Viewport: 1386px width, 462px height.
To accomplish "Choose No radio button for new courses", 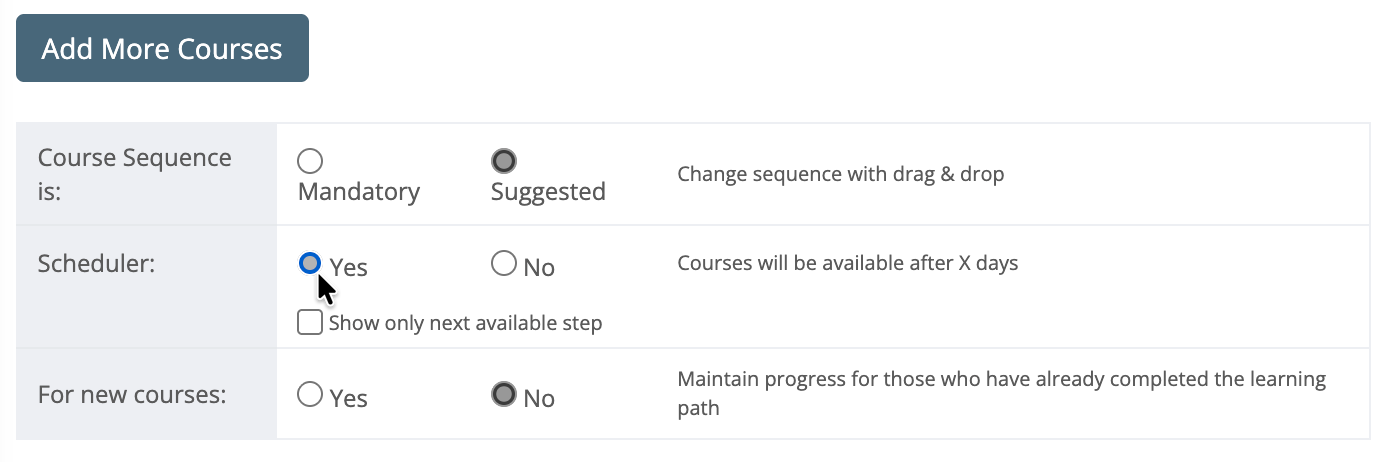I will [503, 395].
